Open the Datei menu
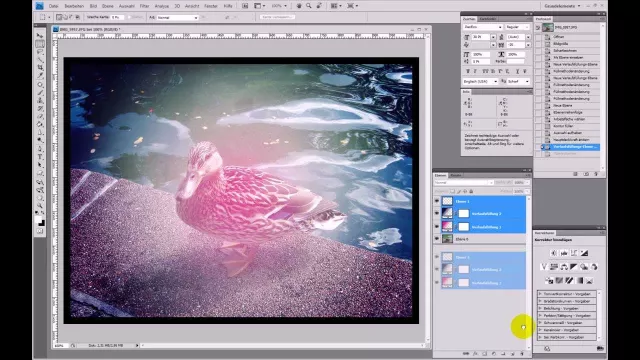 click(x=53, y=6)
